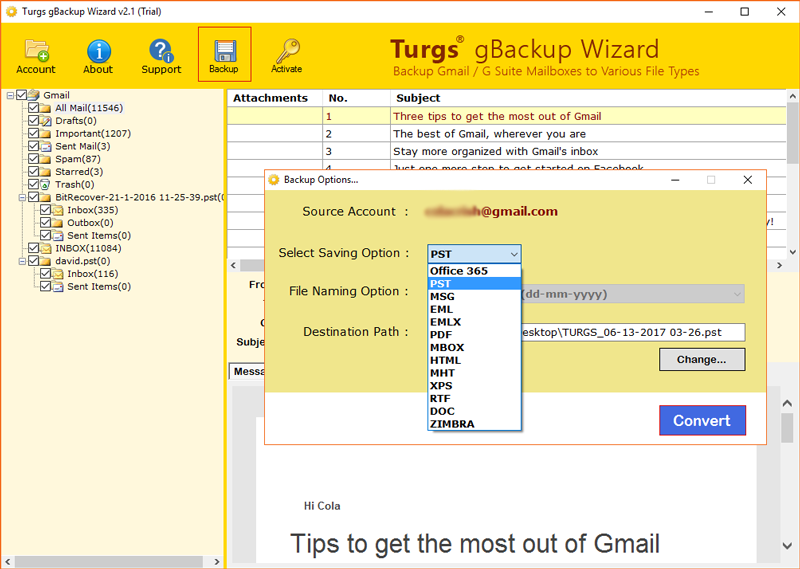Click the Spam folder icon
The width and height of the screenshot is (800, 569).
45,159
